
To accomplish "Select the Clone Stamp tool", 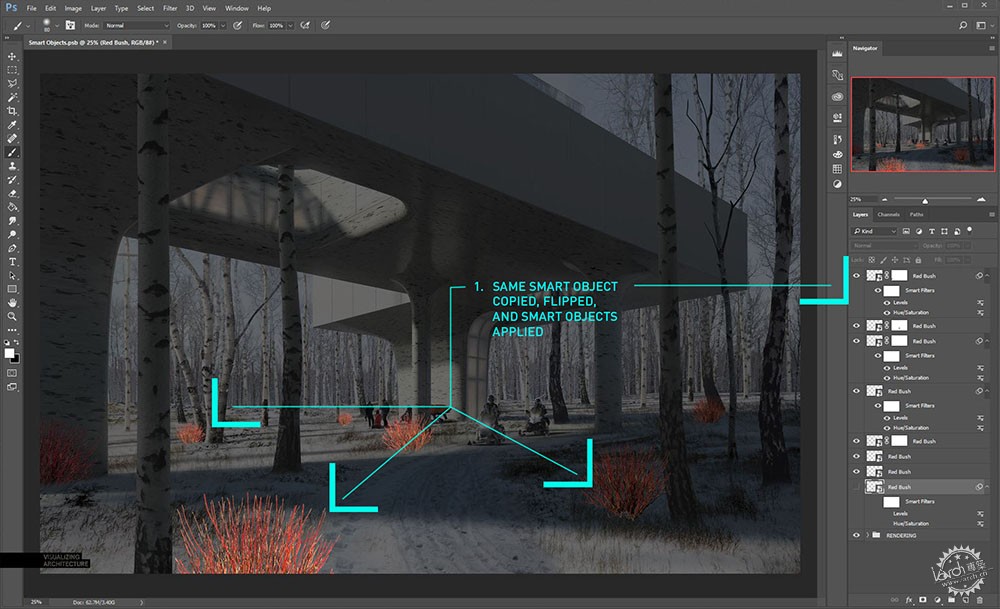I will coord(11,166).
